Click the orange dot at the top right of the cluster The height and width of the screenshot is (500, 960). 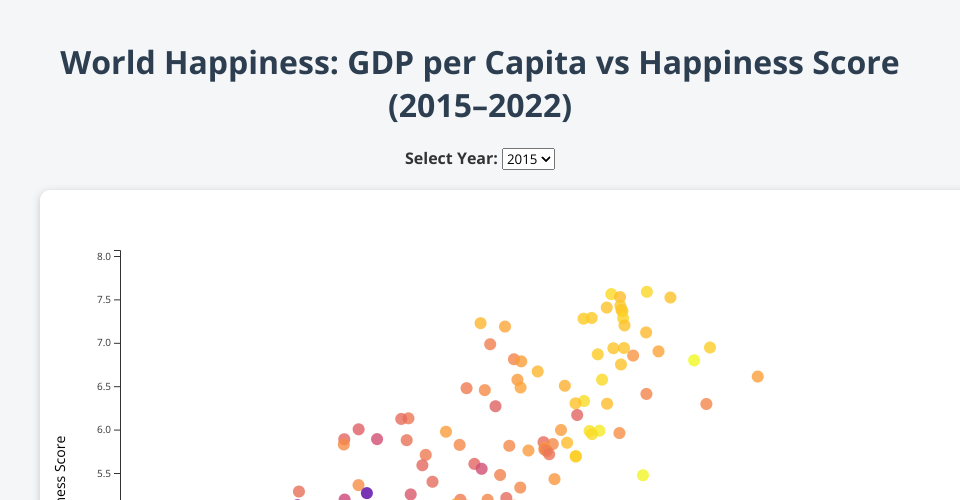pyautogui.click(x=670, y=297)
